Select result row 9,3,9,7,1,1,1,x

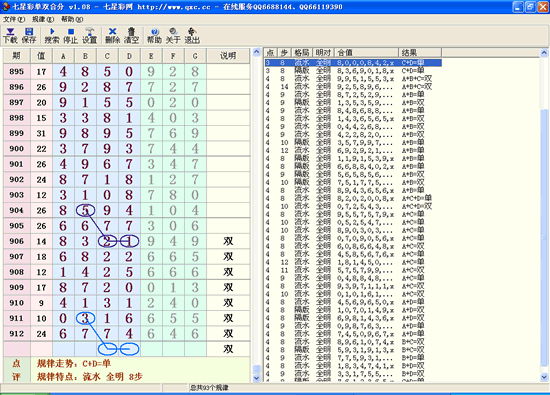(x=353, y=286)
